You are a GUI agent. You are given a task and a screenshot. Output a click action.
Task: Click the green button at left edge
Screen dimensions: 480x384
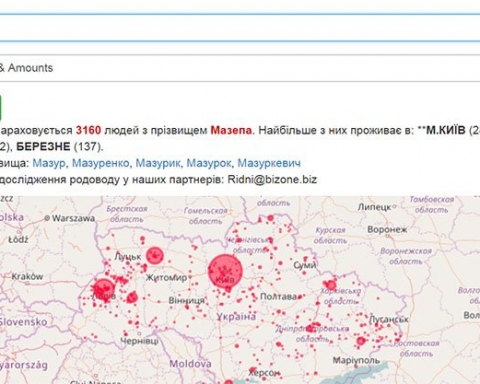coord(1,107)
